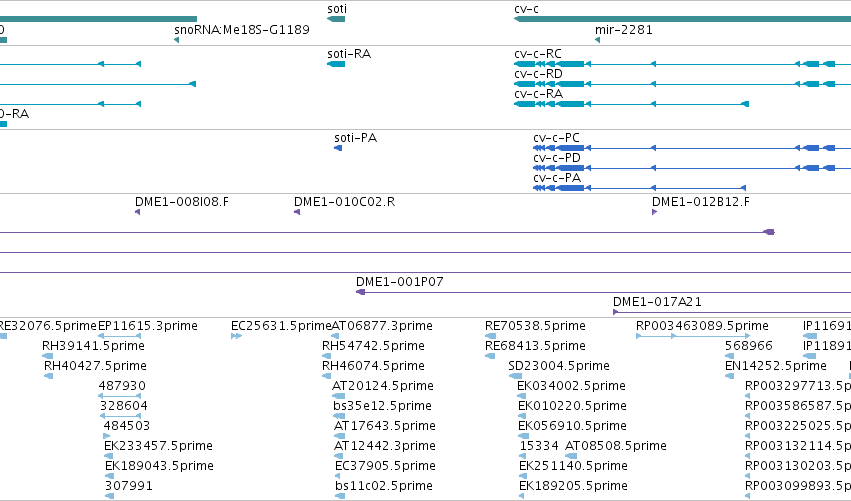The width and height of the screenshot is (851, 501).
Task: Click the bs11c02.5prime label
Action: tap(384, 486)
